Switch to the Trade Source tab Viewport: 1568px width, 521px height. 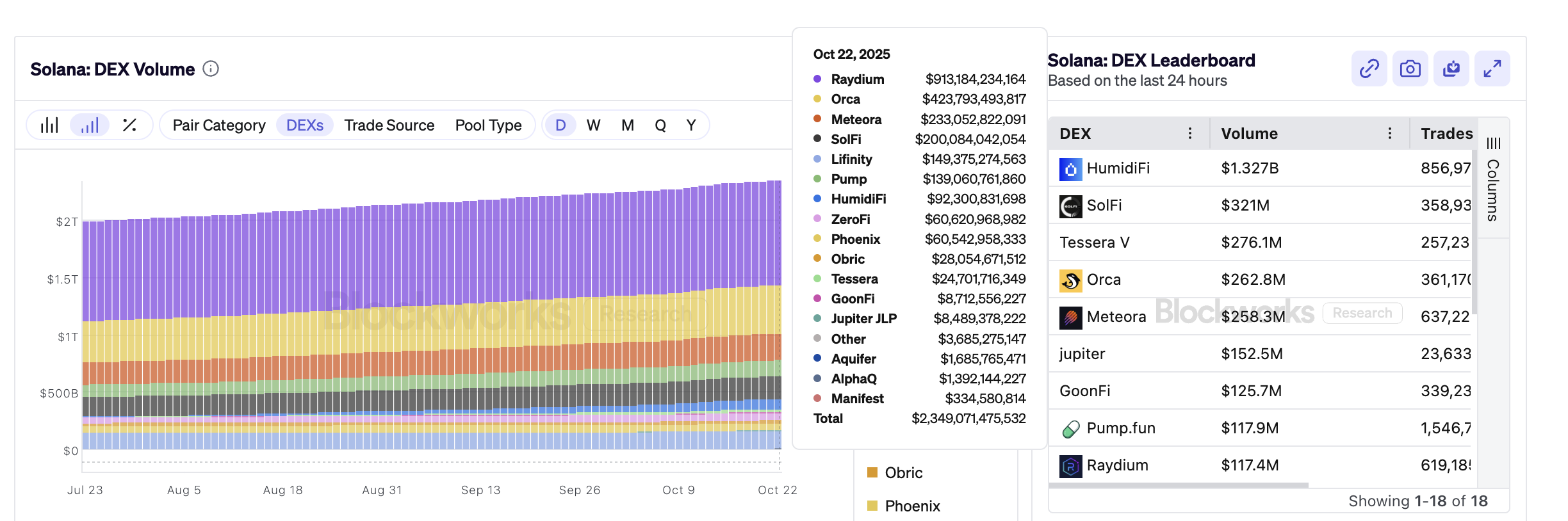click(389, 125)
